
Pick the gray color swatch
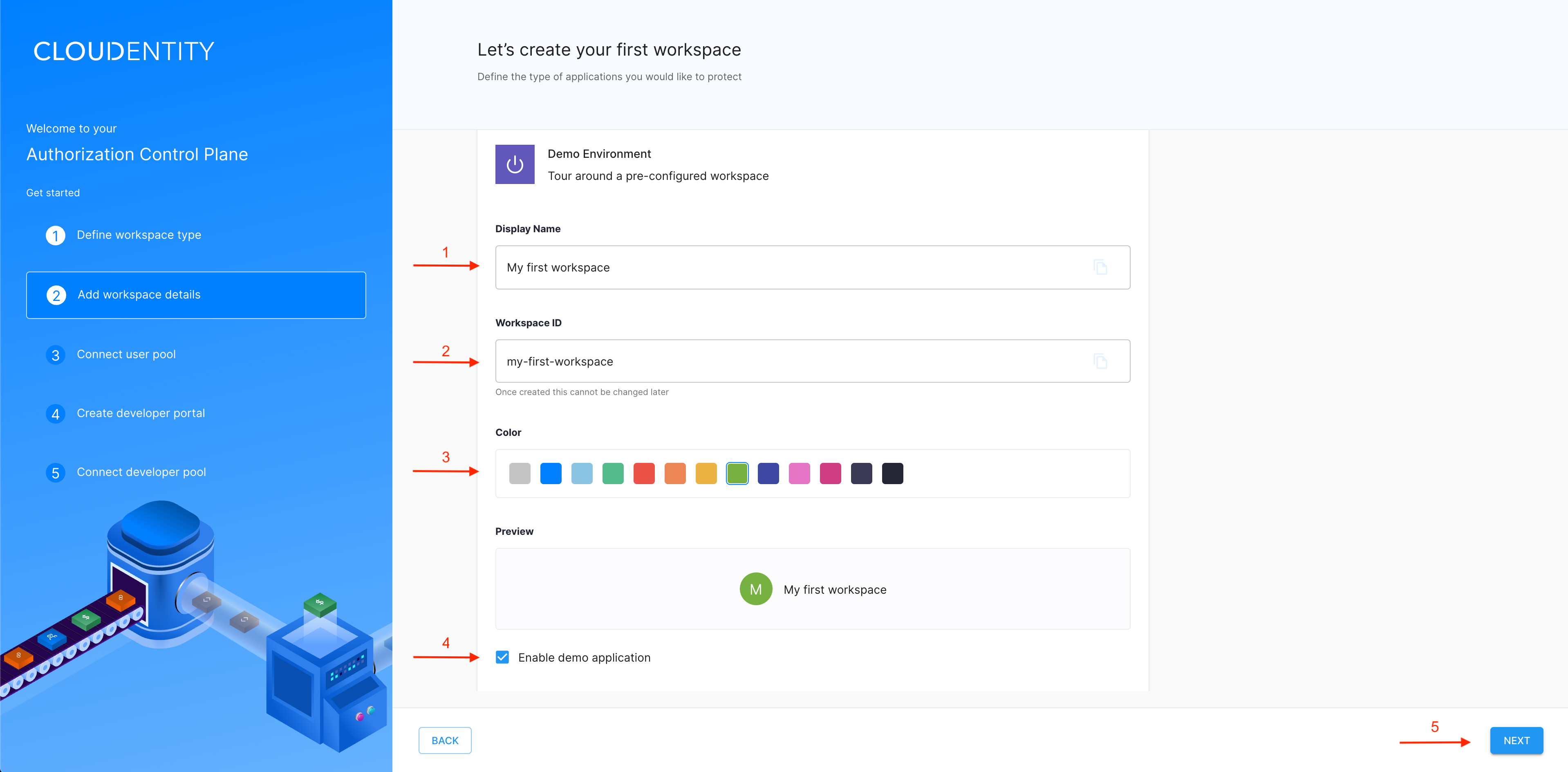click(x=520, y=473)
